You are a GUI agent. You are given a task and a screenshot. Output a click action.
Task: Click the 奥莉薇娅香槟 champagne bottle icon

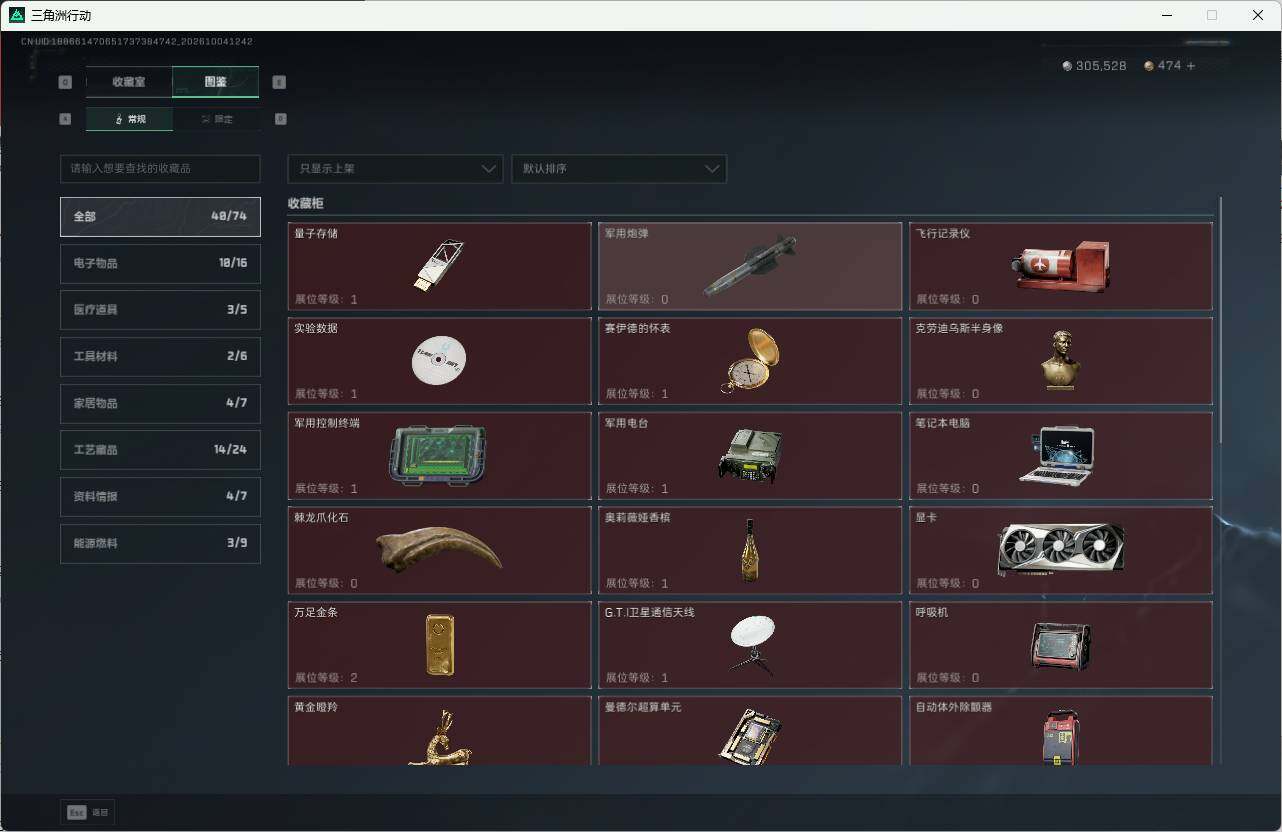750,550
